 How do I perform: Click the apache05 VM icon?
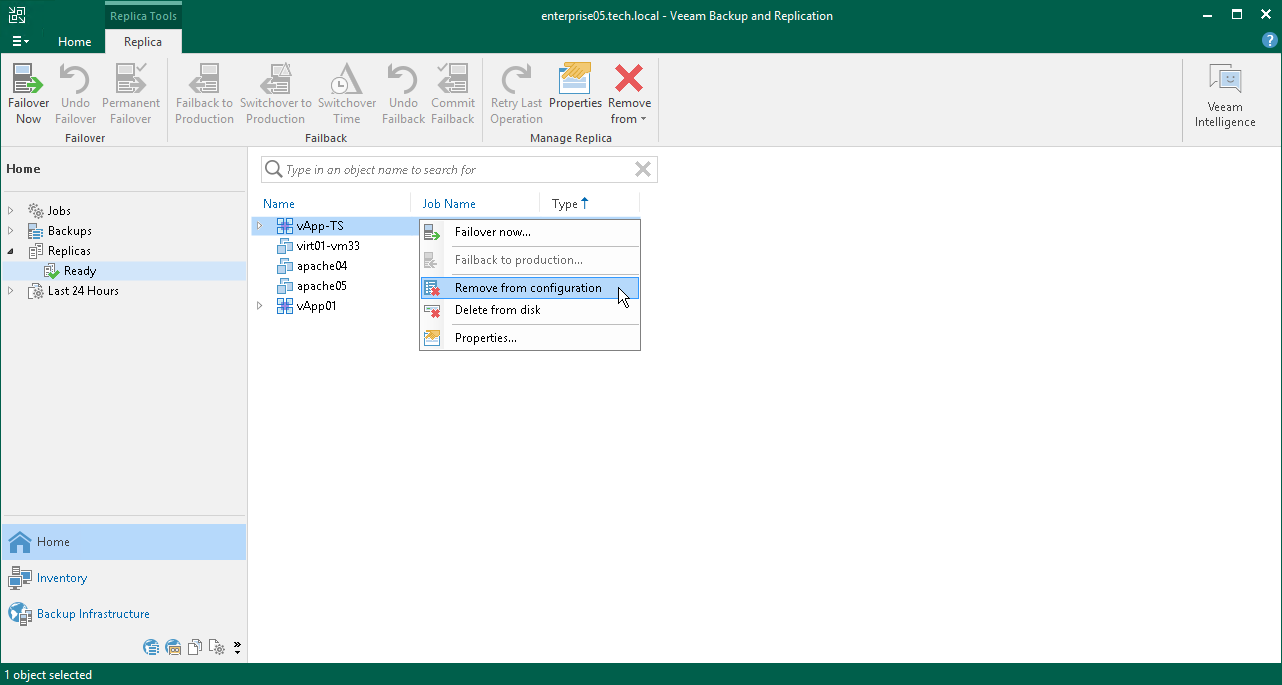coord(285,286)
